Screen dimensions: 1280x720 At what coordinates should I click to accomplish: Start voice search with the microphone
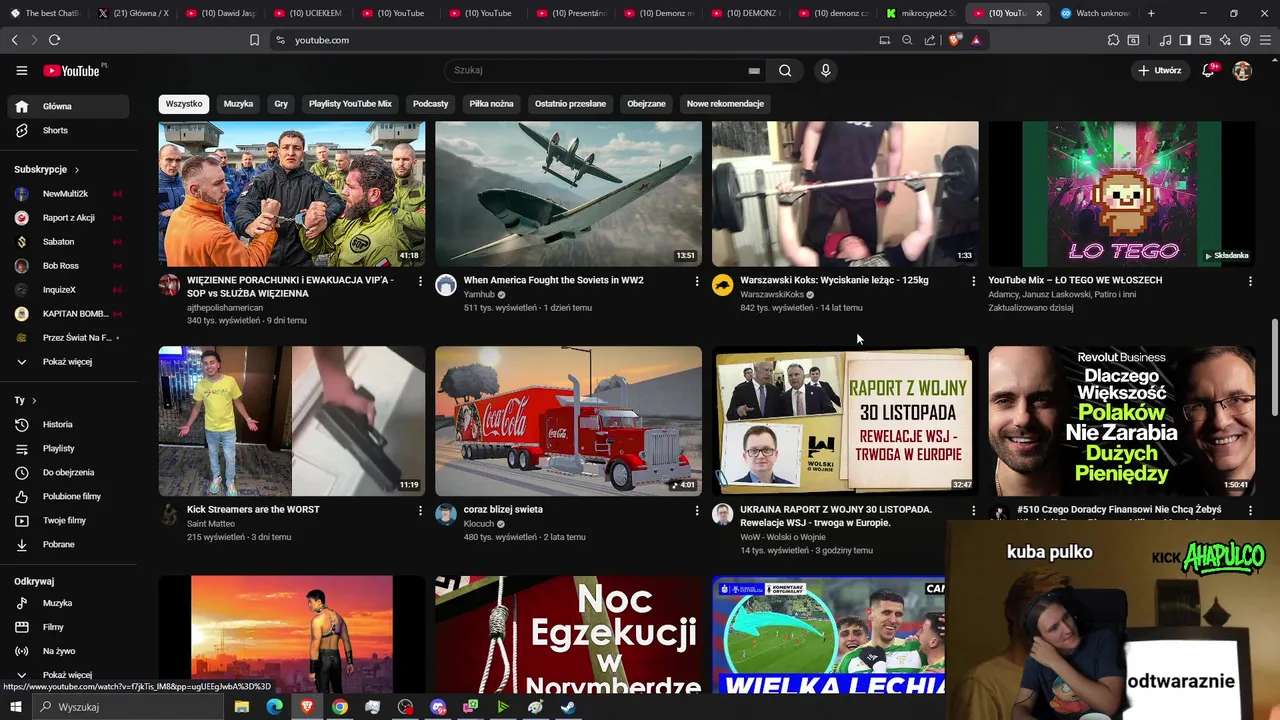tap(825, 71)
